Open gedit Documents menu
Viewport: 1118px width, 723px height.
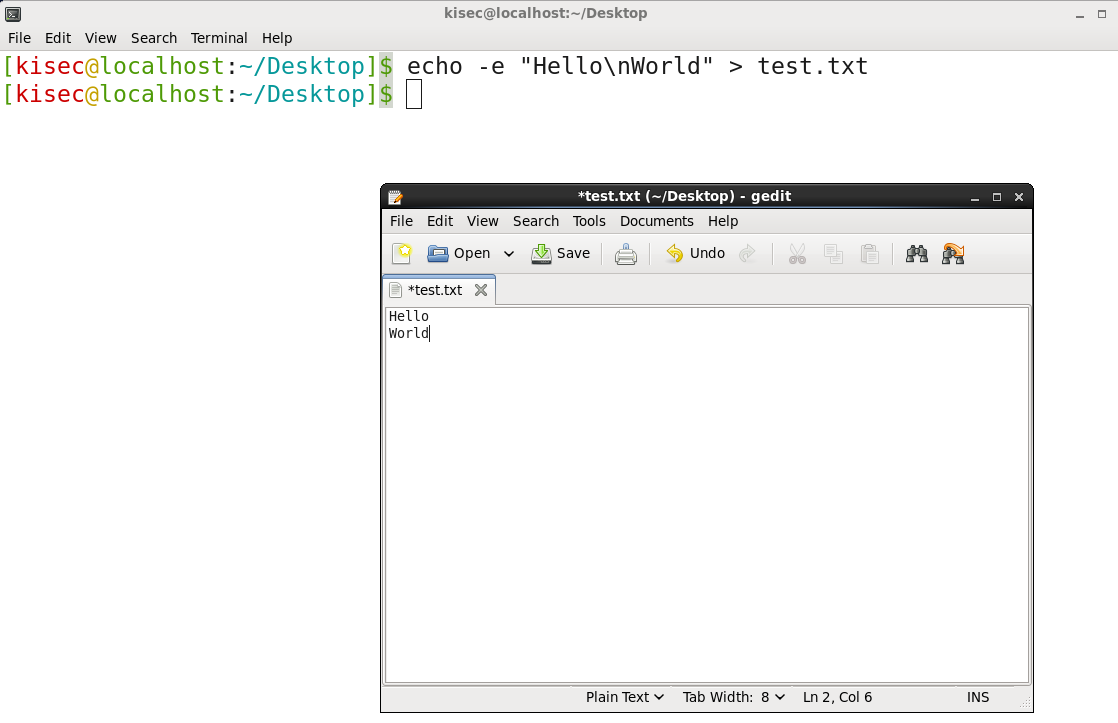pyautogui.click(x=657, y=221)
